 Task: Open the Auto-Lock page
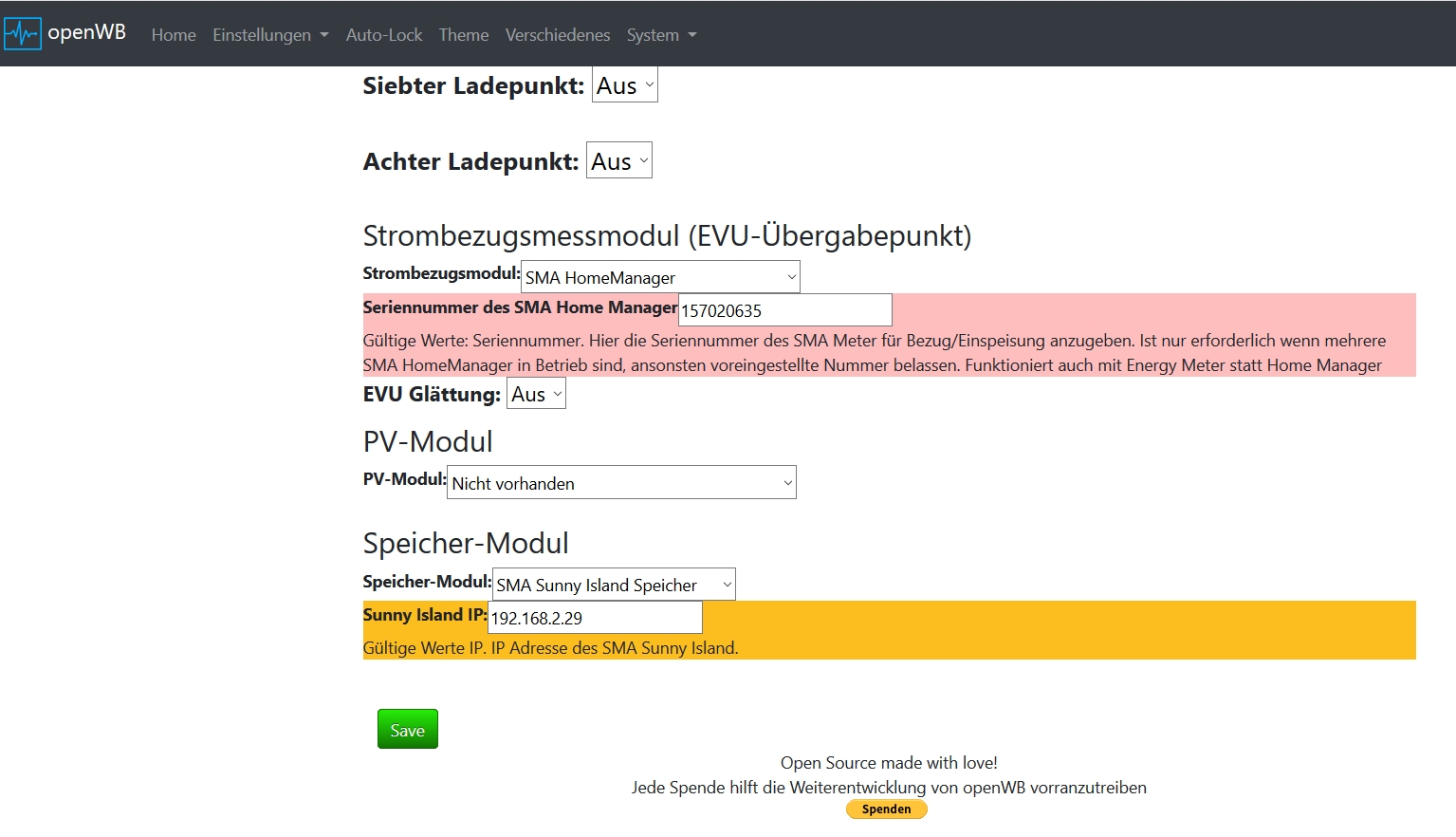pos(384,35)
